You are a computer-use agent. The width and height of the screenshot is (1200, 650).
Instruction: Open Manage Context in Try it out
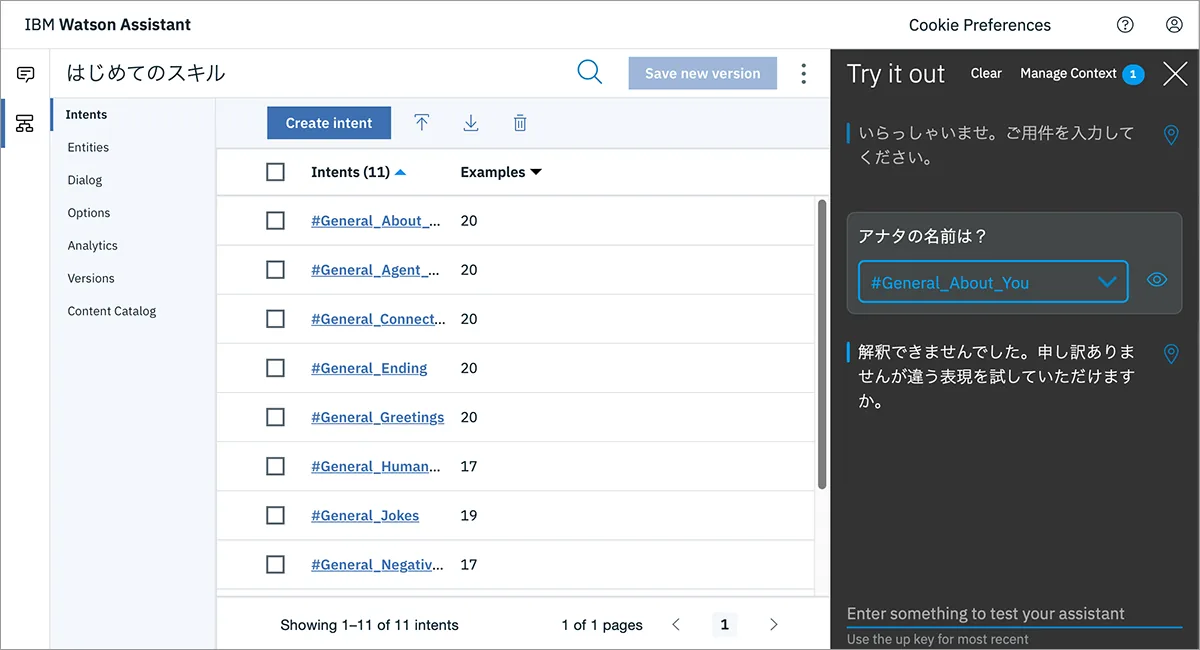click(1082, 73)
